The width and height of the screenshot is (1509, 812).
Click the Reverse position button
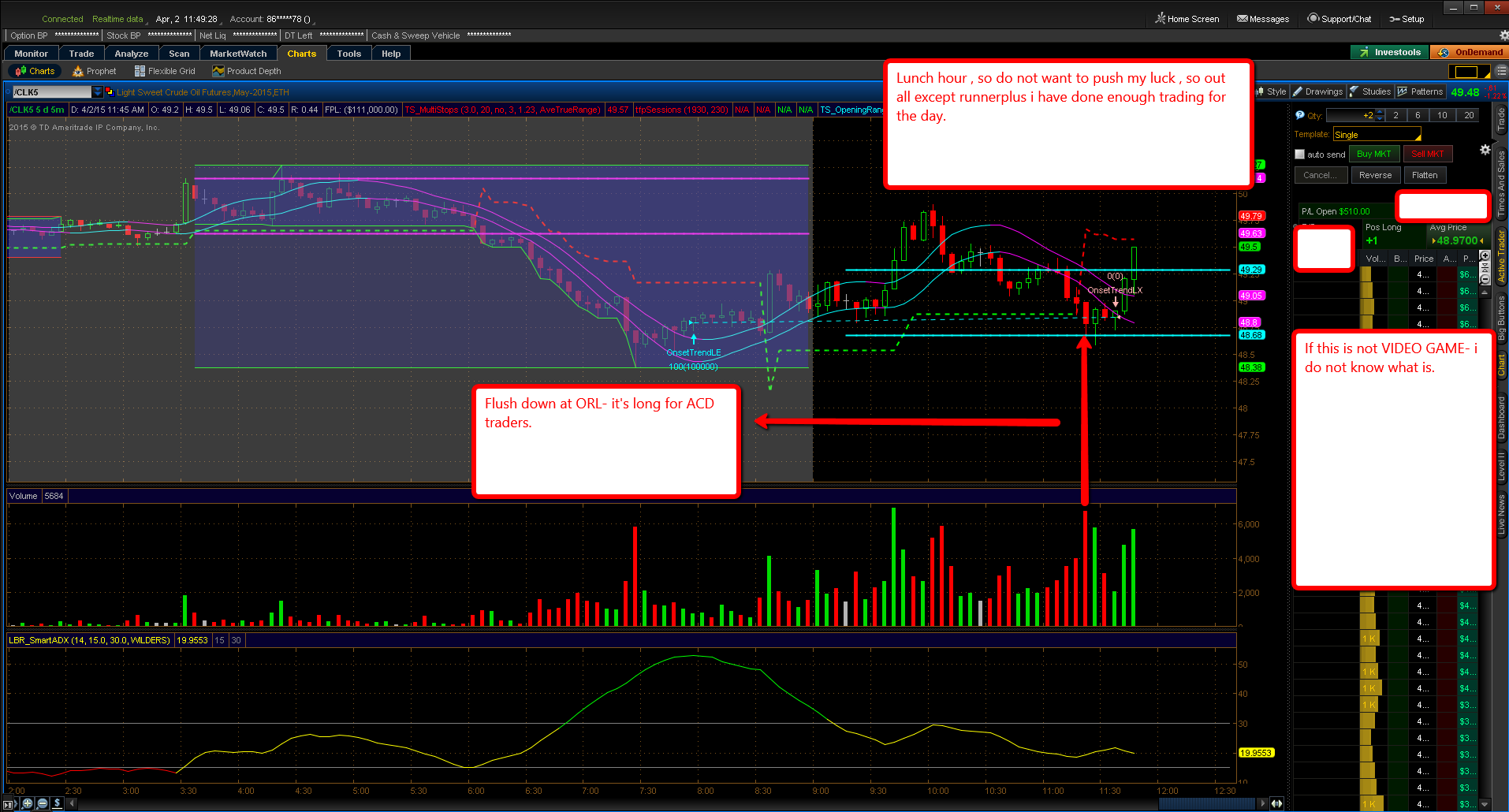pyautogui.click(x=1375, y=175)
